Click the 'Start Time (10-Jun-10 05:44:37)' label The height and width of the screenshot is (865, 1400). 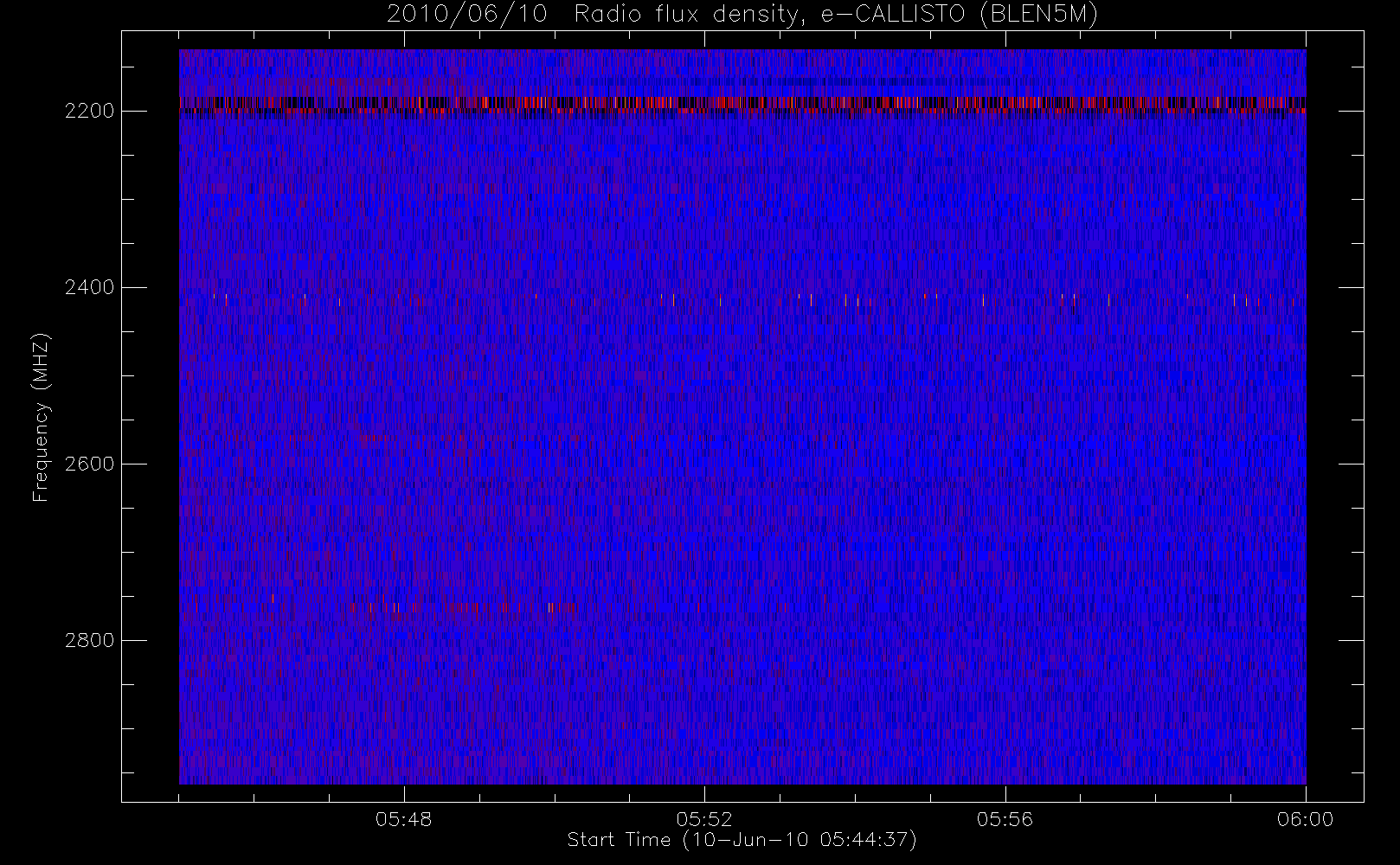coord(742,840)
